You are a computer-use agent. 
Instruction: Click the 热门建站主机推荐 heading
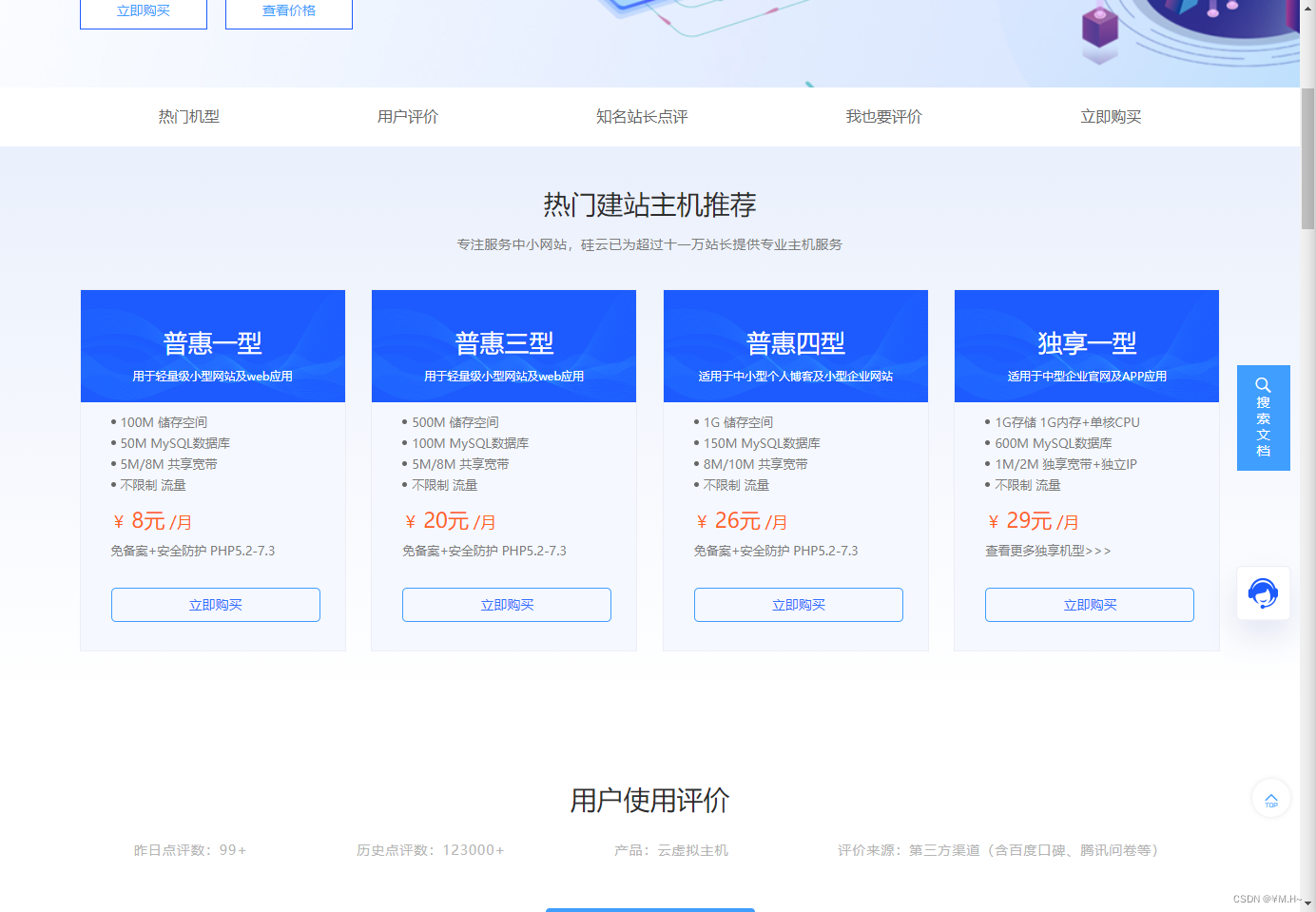[650, 204]
